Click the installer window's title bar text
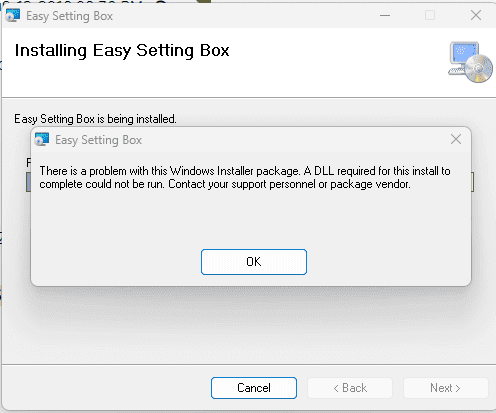Screen dimensions: 496x413 pos(69,16)
